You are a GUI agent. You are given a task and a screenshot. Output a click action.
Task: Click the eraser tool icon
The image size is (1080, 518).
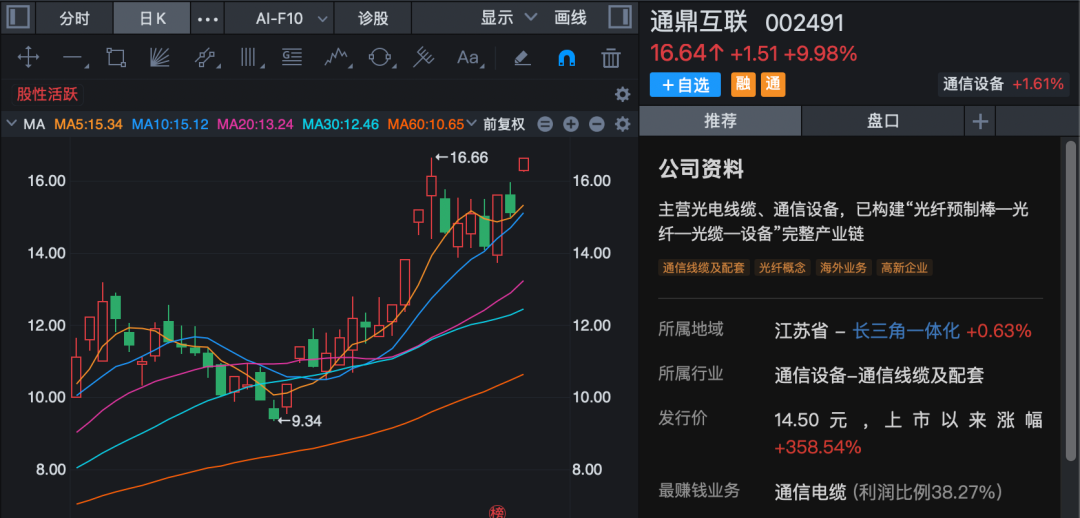coord(521,58)
